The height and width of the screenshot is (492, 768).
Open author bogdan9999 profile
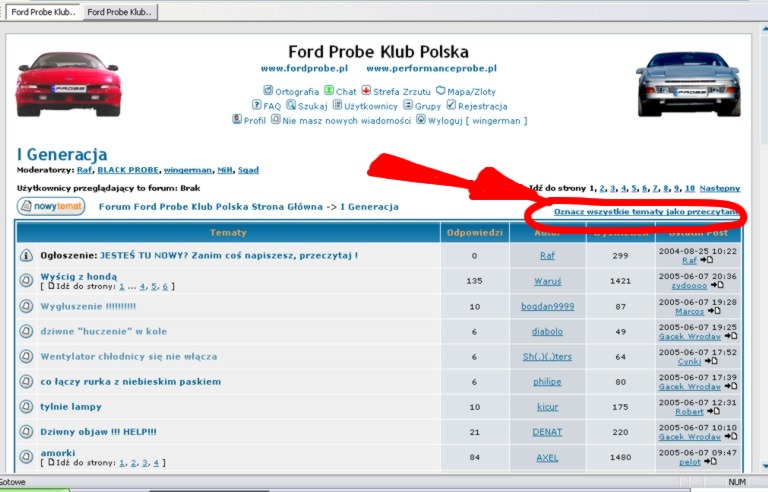(547, 306)
